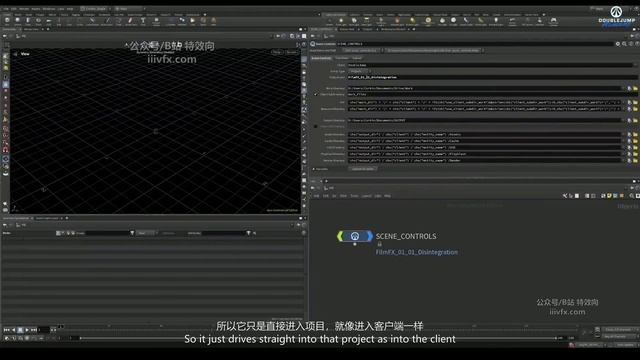Click the button at parameter pane bottom
The image size is (640, 360).
tap(363, 169)
